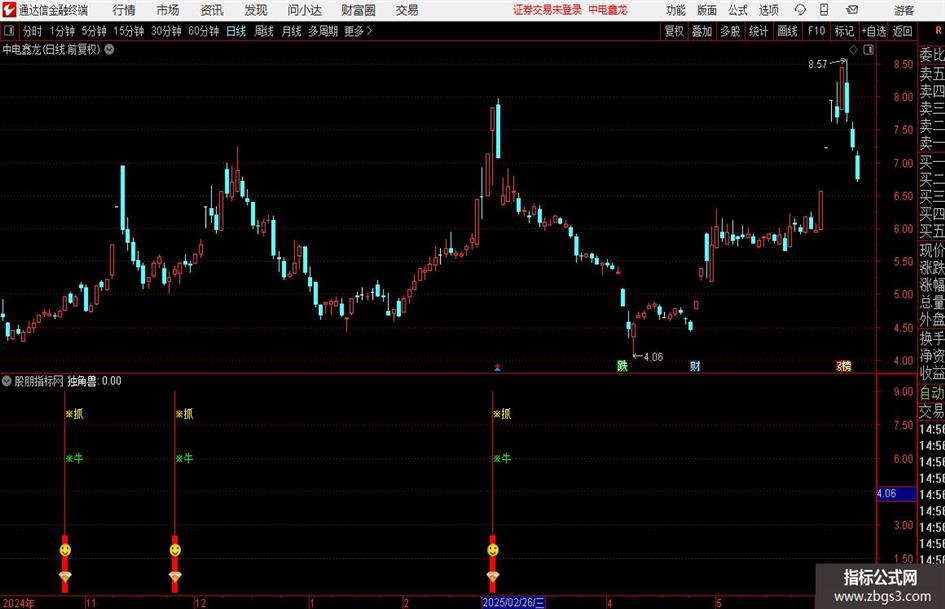
Task: Expand the 更多 periods dropdown
Action: click(358, 31)
